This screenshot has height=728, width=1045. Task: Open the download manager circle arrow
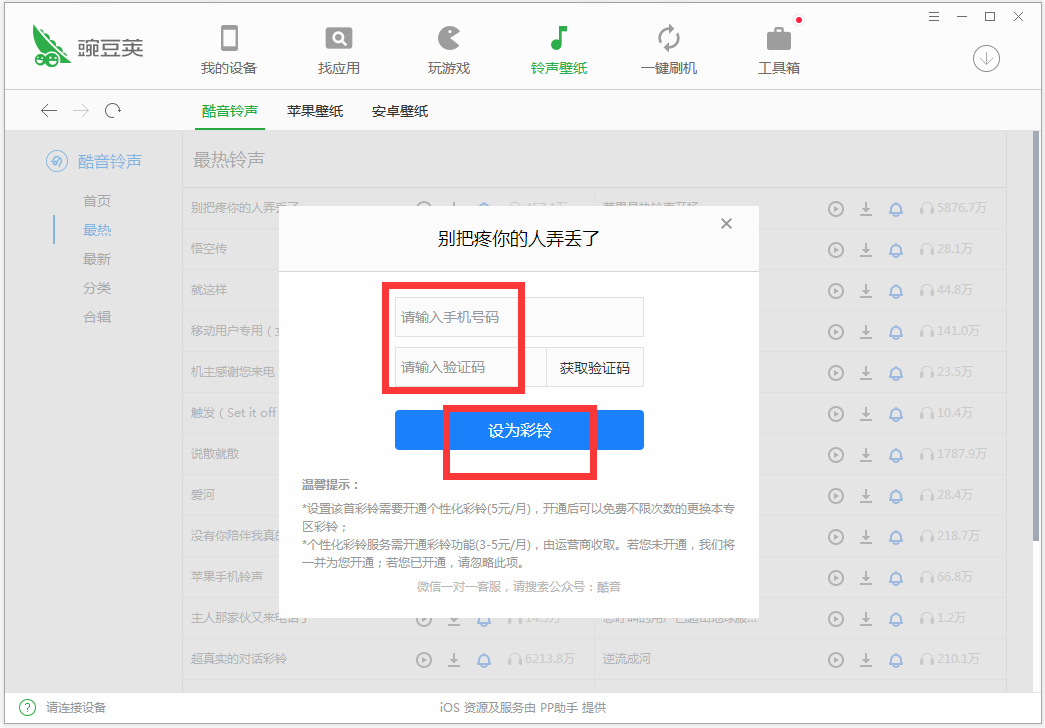point(986,59)
